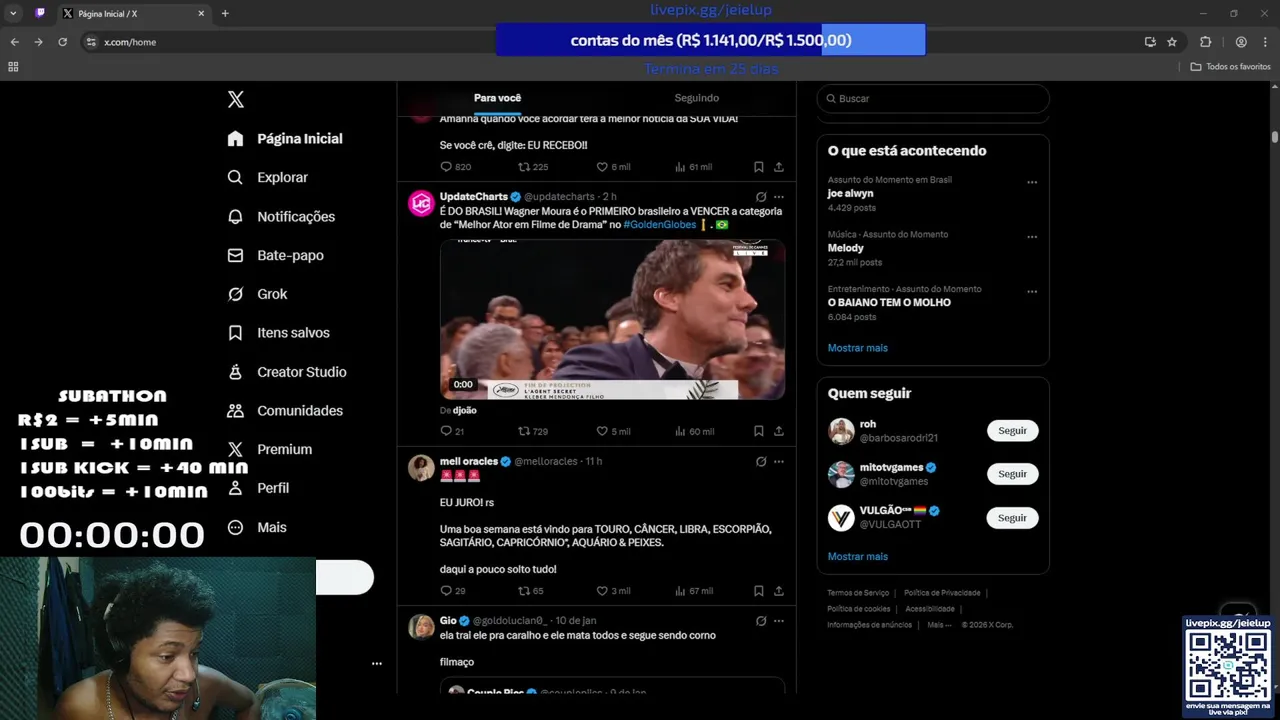Open more options for Melody trend

1032,238
